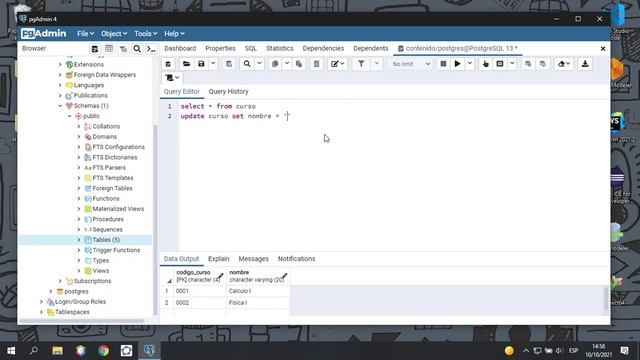
Task: Select Trigger Functions in the tree
Action: coord(116,250)
